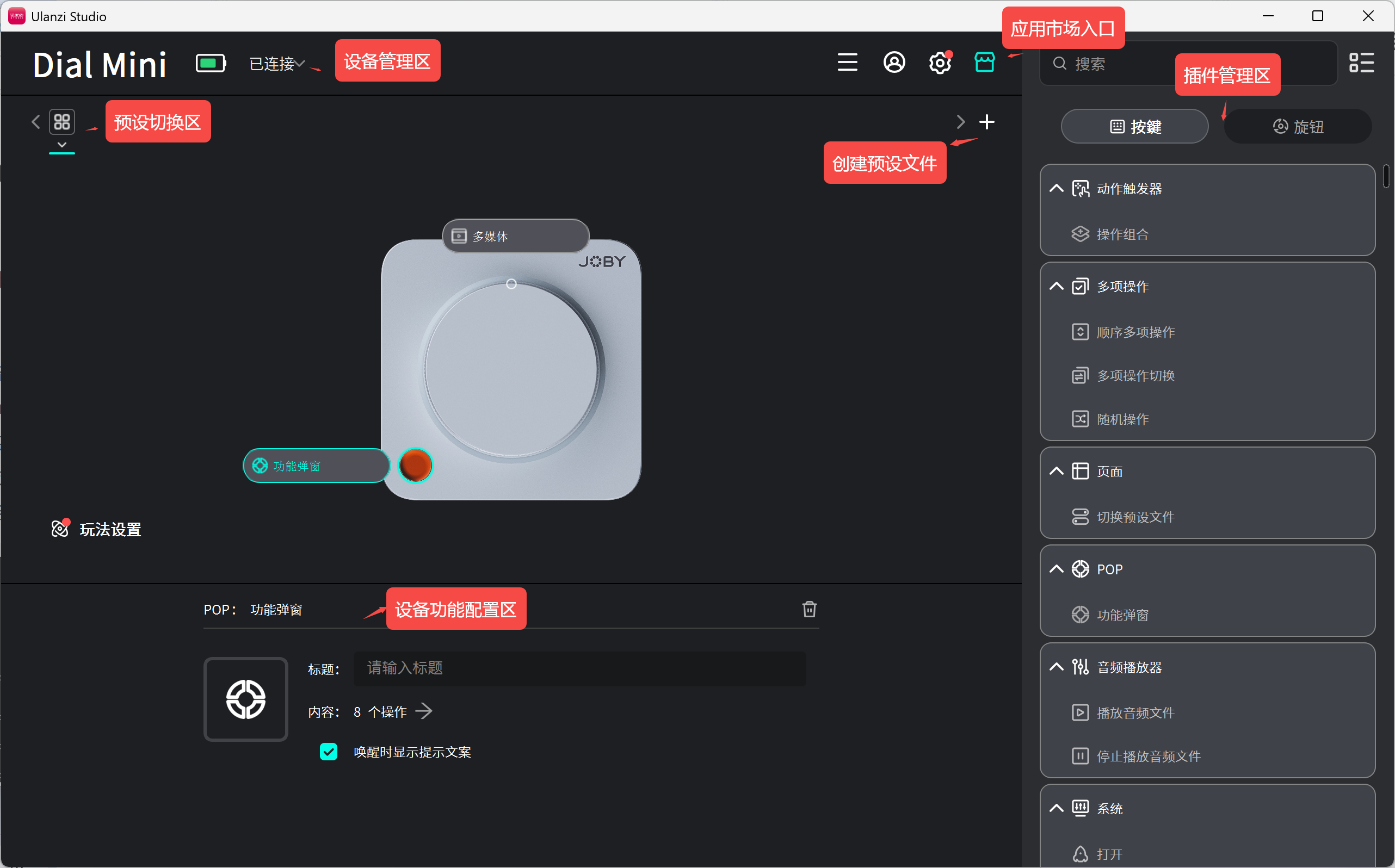
Task: Toggle the plugin list view icon
Action: click(1361, 63)
